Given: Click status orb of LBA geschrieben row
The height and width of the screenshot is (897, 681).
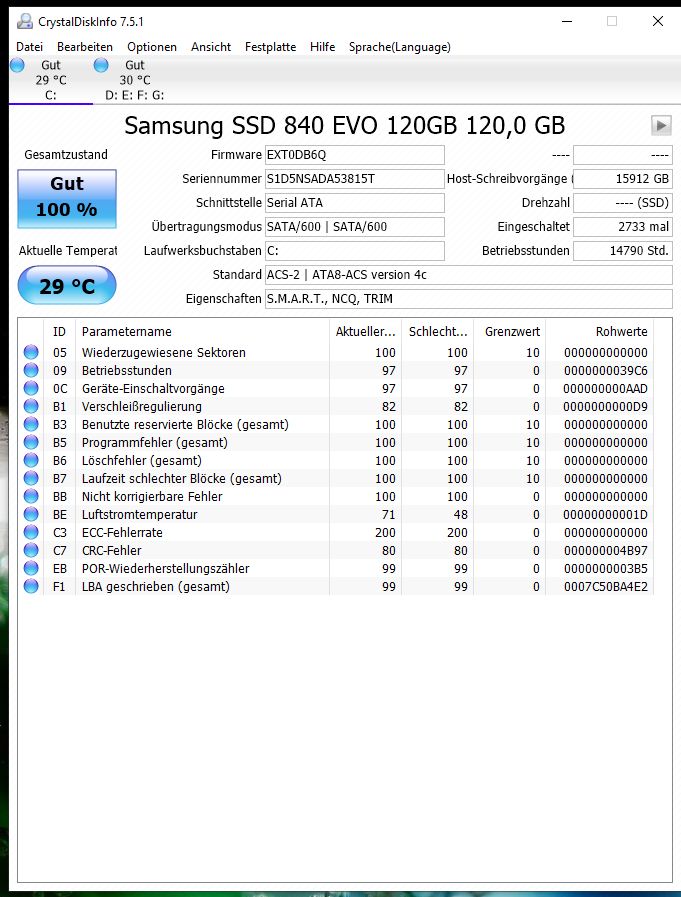Looking at the screenshot, I should [x=31, y=586].
